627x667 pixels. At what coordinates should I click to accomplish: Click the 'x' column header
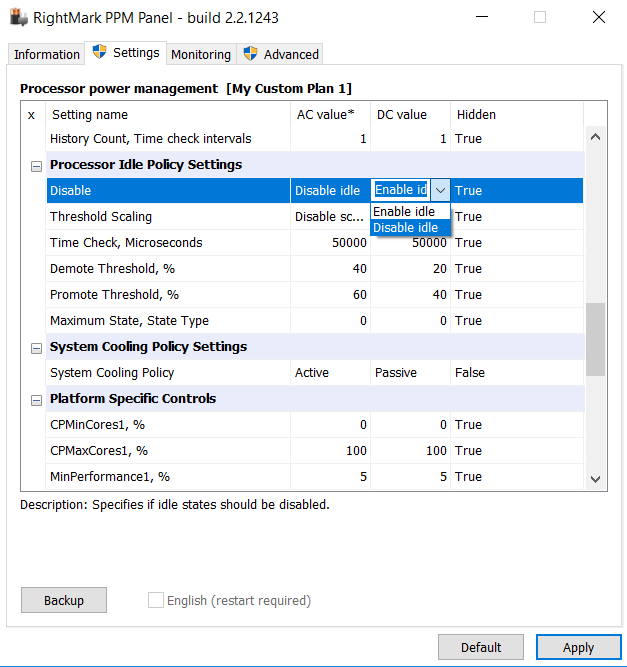click(x=31, y=115)
